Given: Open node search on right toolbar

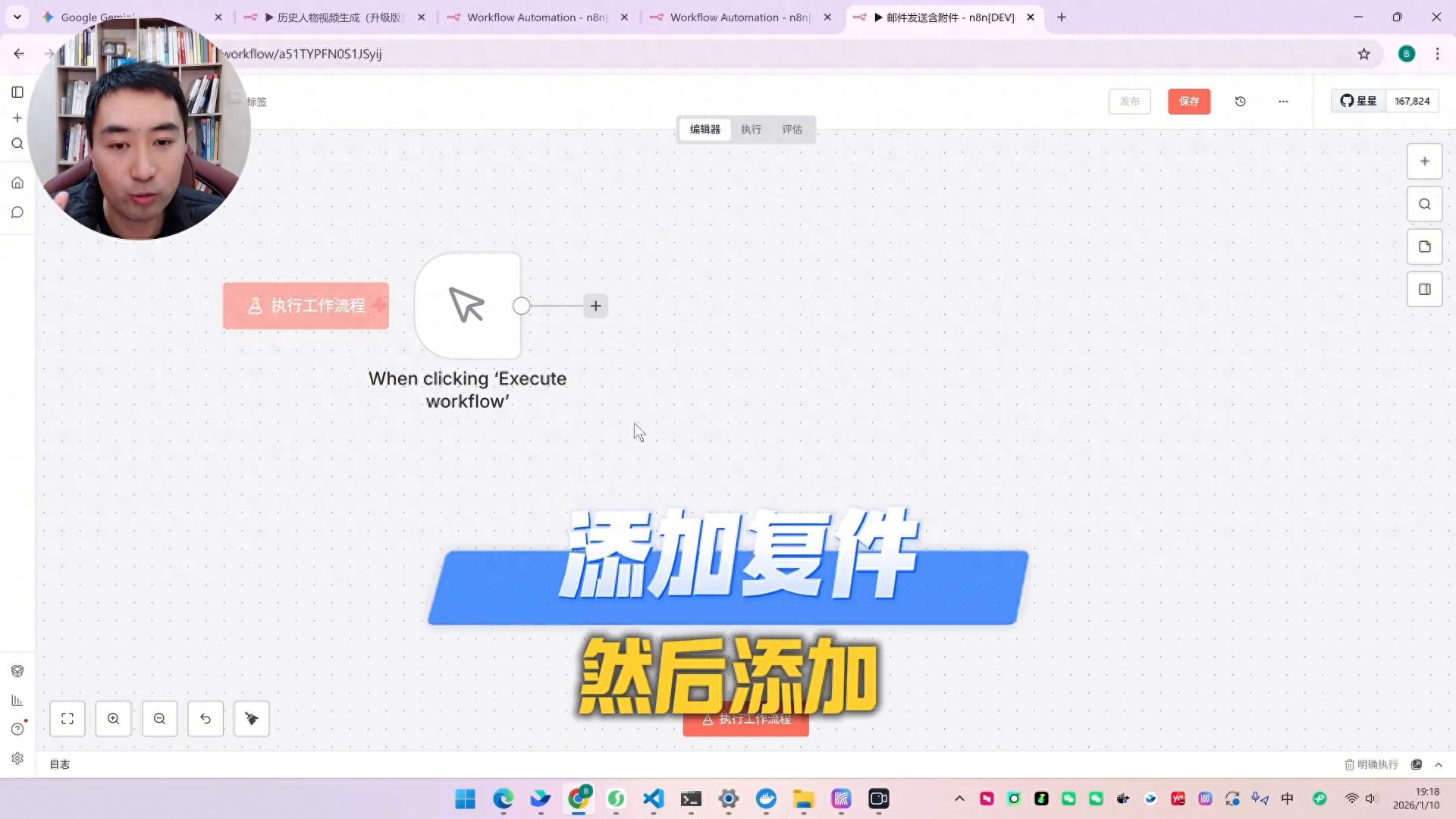Looking at the screenshot, I should [x=1424, y=204].
